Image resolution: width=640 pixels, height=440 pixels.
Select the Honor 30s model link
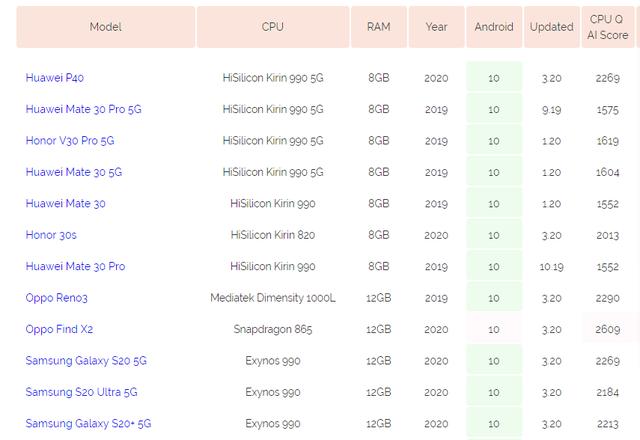click(52, 235)
